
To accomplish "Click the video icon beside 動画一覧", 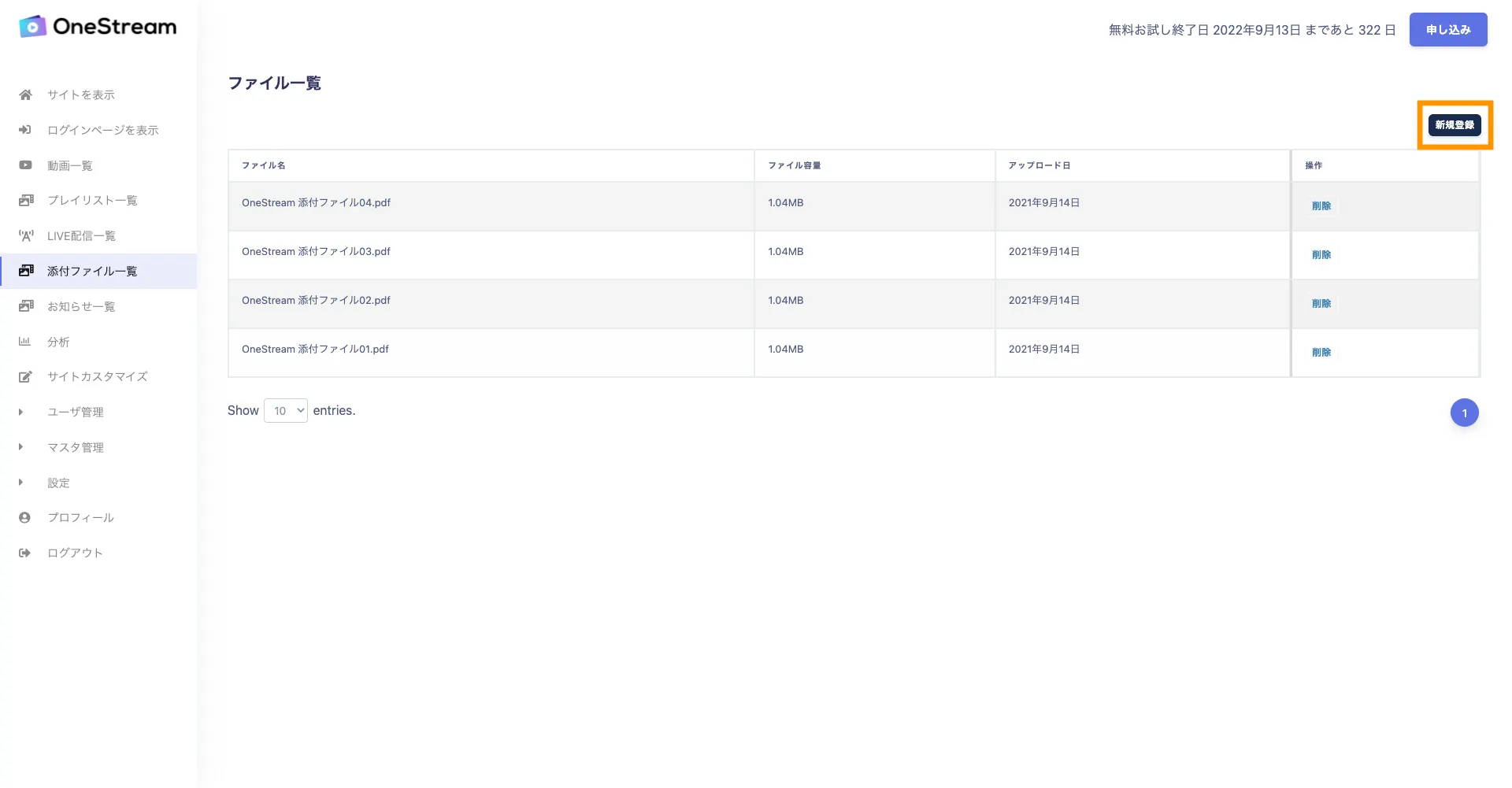I will click(25, 165).
